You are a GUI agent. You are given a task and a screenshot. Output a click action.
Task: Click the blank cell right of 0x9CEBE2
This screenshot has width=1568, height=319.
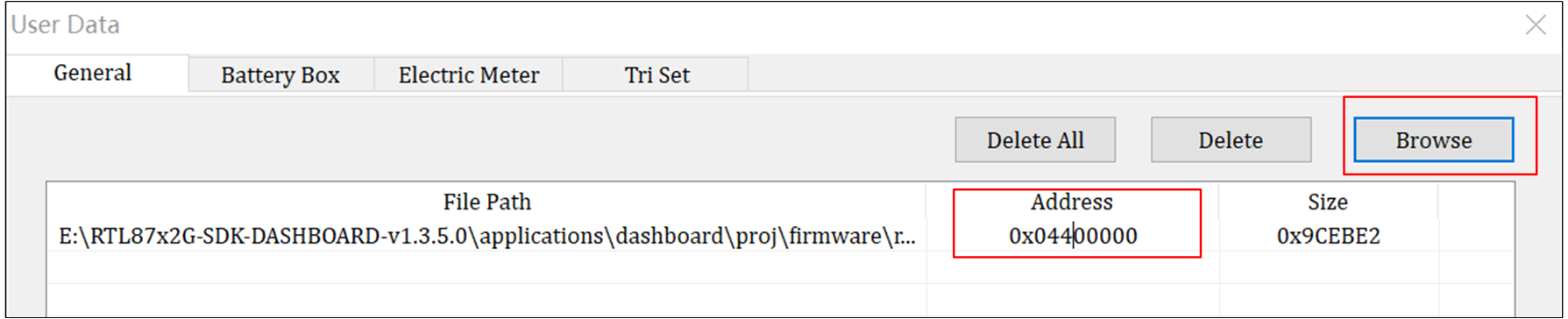[1476, 236]
